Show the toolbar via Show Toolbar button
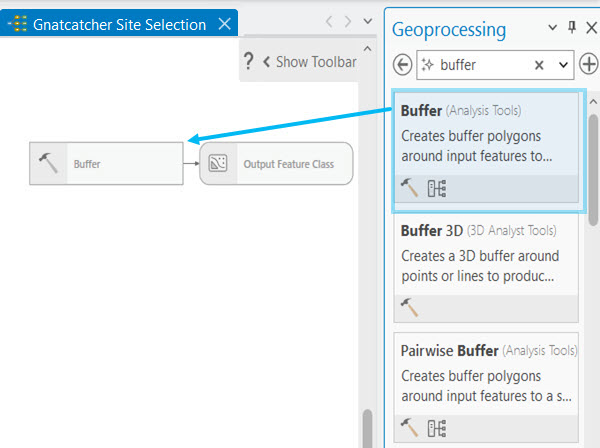Viewport: 600px width, 448px height. pyautogui.click(x=309, y=62)
